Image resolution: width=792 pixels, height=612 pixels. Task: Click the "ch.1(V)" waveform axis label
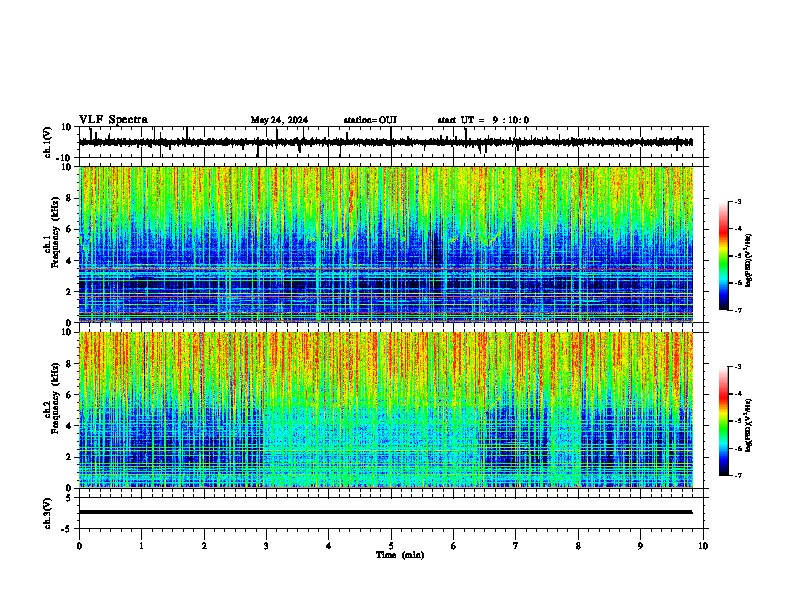(x=48, y=142)
